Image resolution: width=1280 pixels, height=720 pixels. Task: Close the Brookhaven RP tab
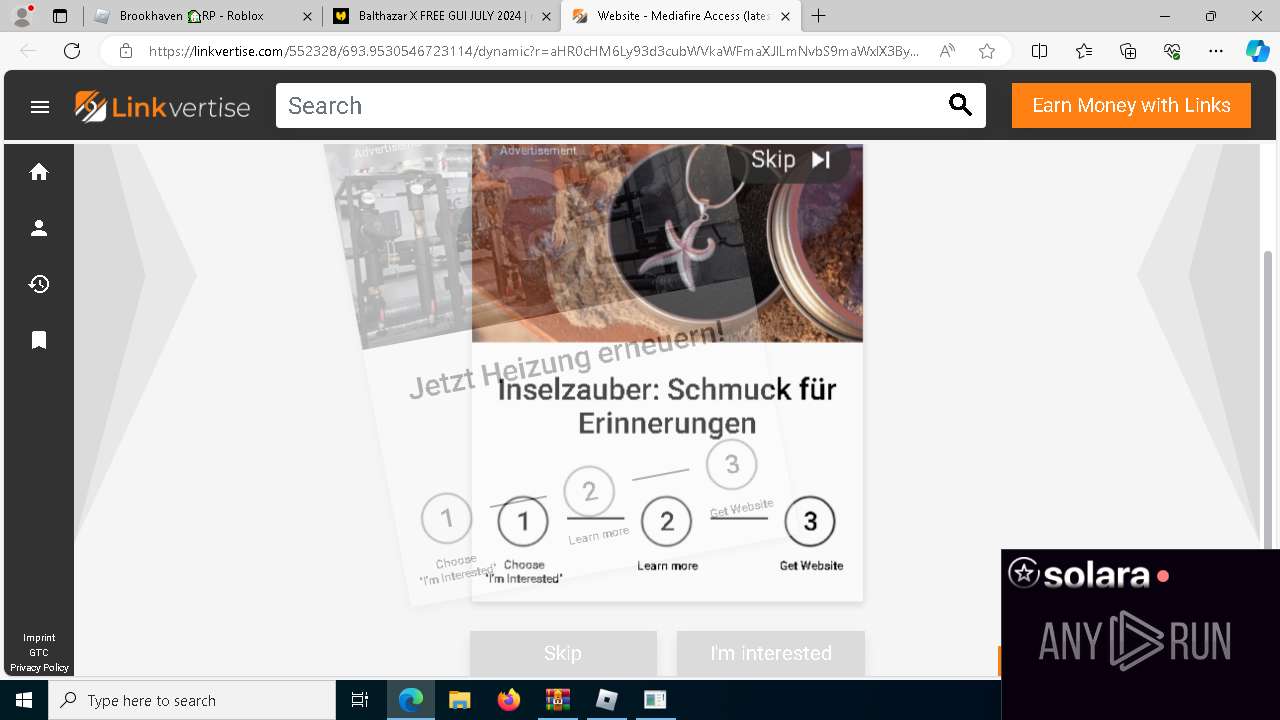[x=307, y=16]
